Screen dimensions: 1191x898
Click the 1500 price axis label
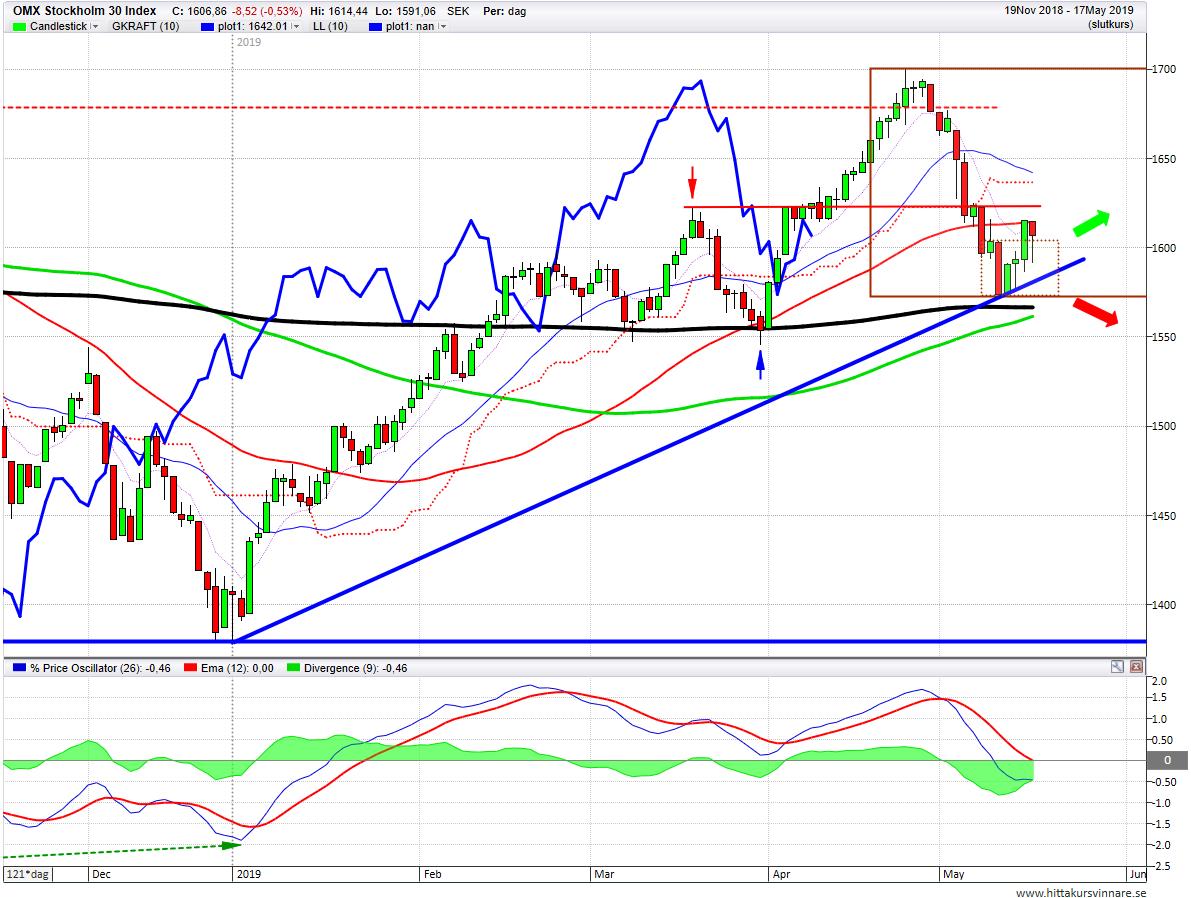click(x=1164, y=426)
